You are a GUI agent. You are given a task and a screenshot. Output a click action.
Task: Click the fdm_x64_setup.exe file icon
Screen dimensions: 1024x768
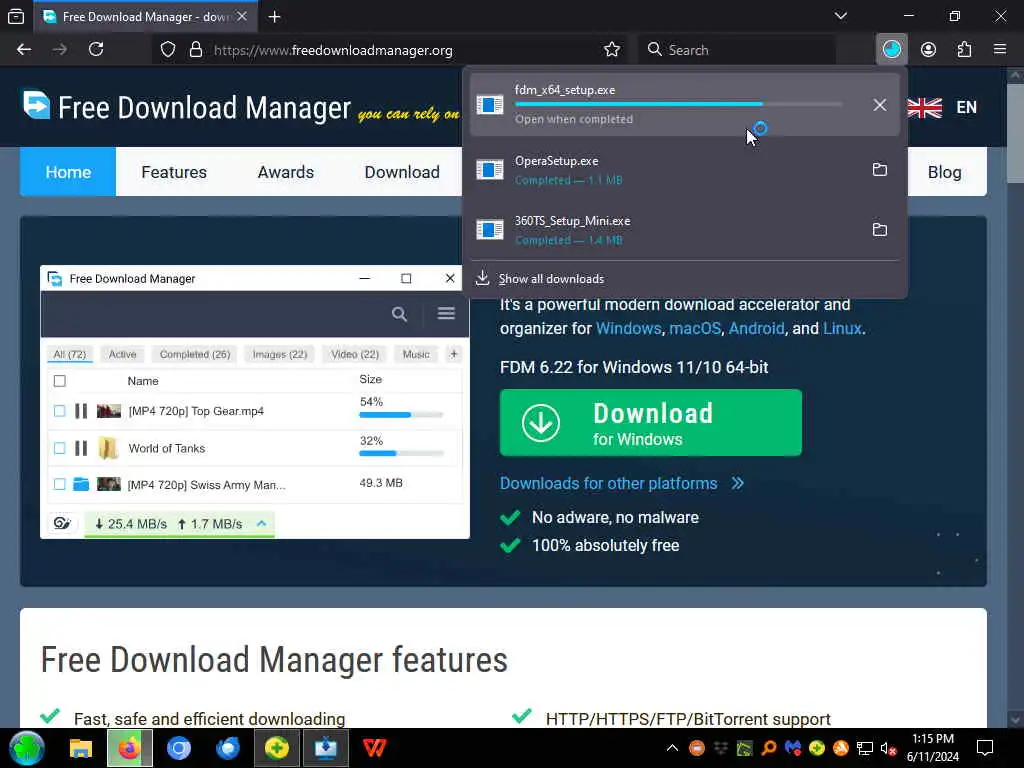pyautogui.click(x=490, y=104)
